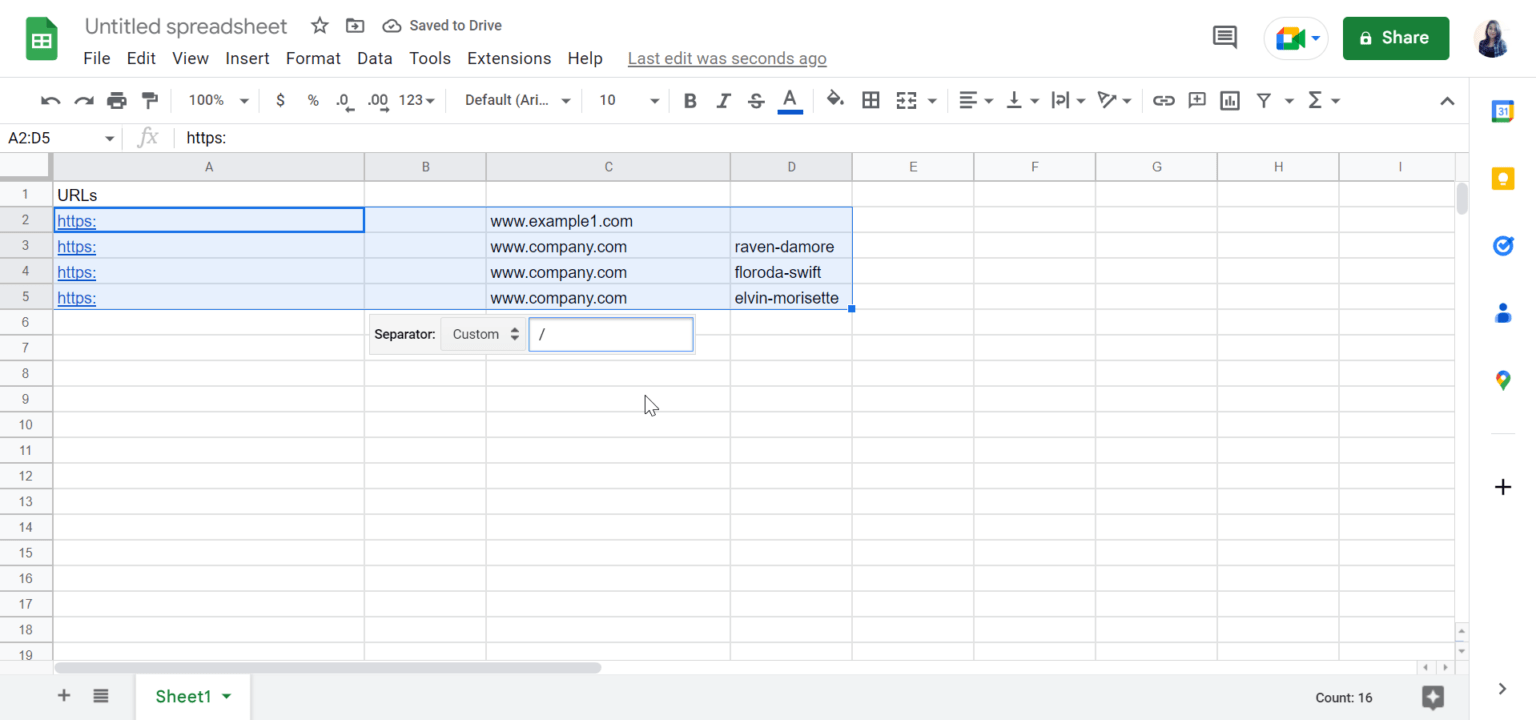Open the Functions sigma dropdown
Image resolution: width=1536 pixels, height=720 pixels.
[1323, 100]
